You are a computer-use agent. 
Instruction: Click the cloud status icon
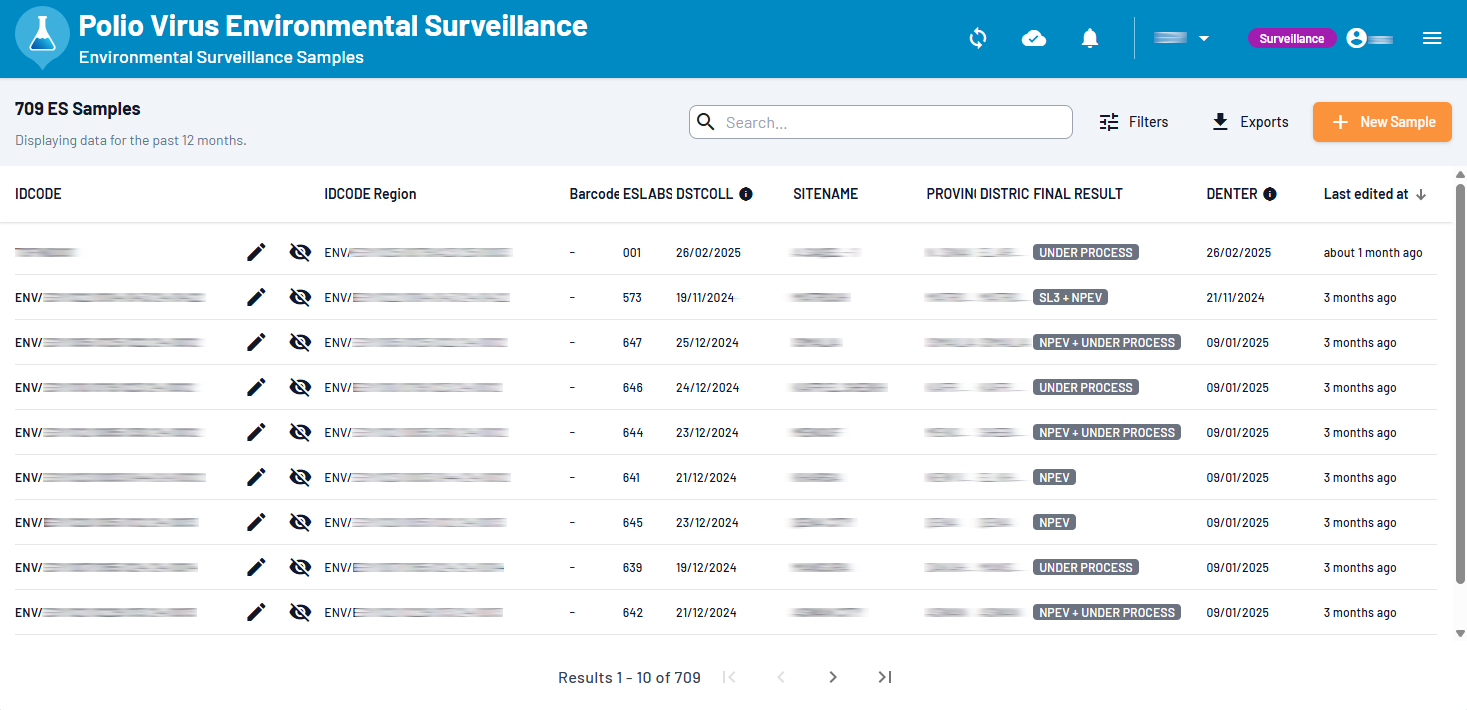pos(1034,38)
